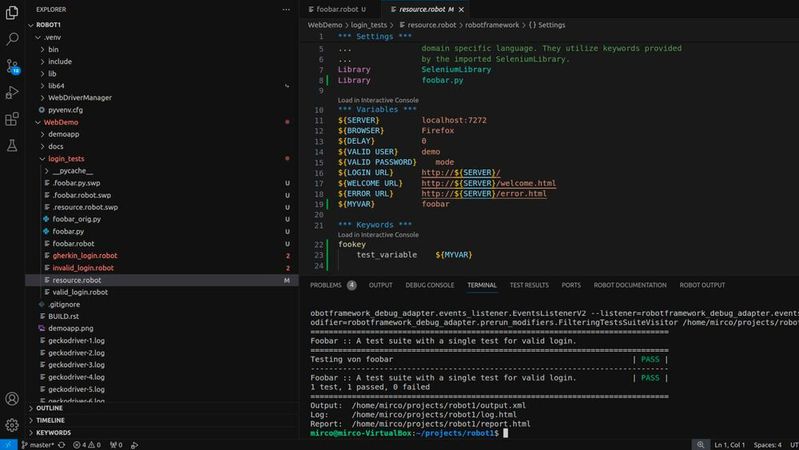Open BUILD.rst in the explorer
This screenshot has height=450, width=799.
click(63, 316)
